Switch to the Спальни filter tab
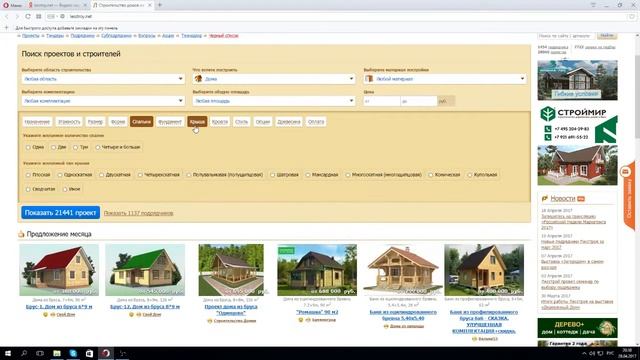This screenshot has width=640, height=360. (141, 122)
